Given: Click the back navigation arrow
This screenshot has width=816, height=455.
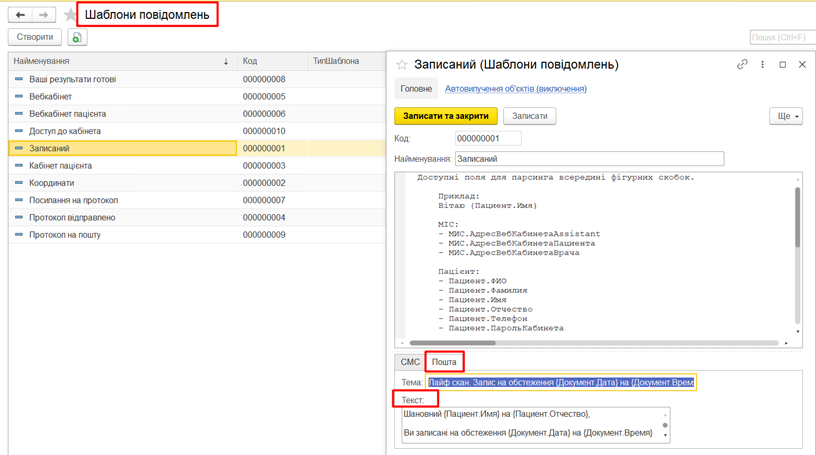Looking at the screenshot, I should tap(20, 15).
